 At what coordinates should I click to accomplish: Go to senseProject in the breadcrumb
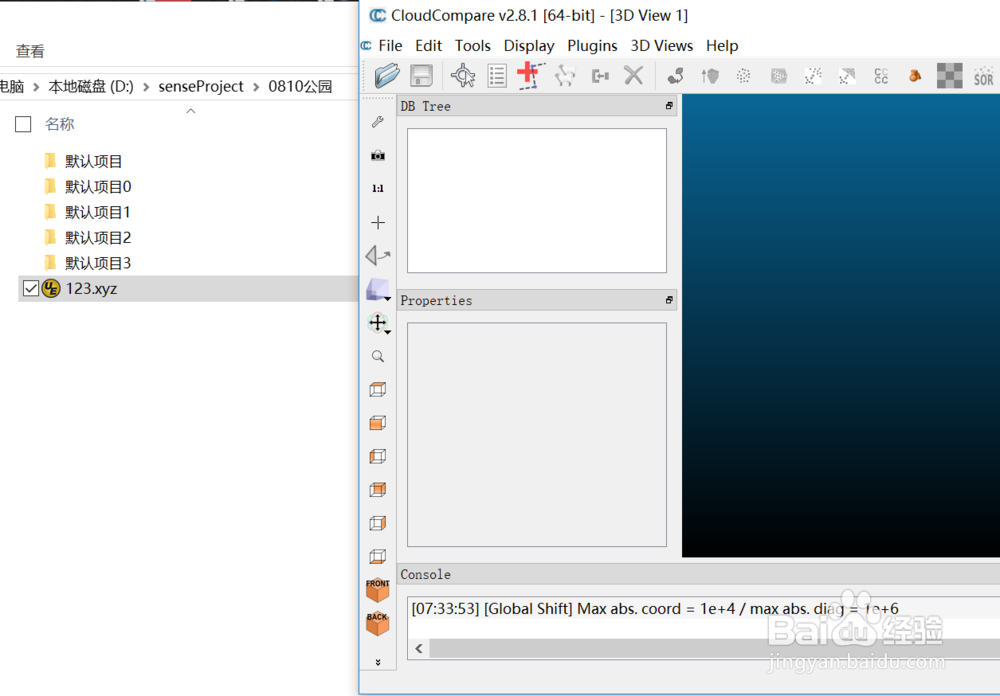coord(201,86)
